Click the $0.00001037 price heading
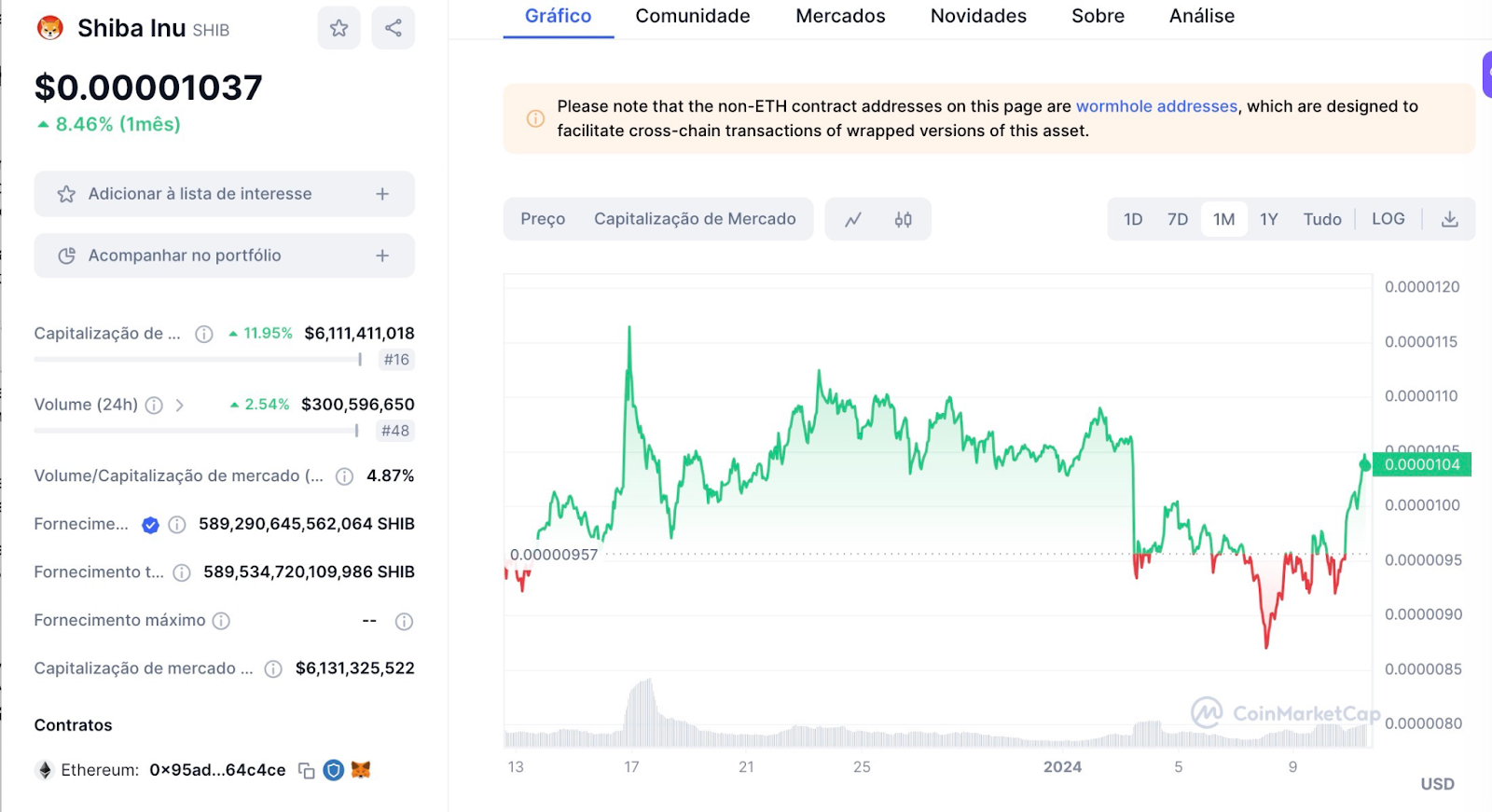Viewport: 1492px width, 812px height. coord(148,88)
